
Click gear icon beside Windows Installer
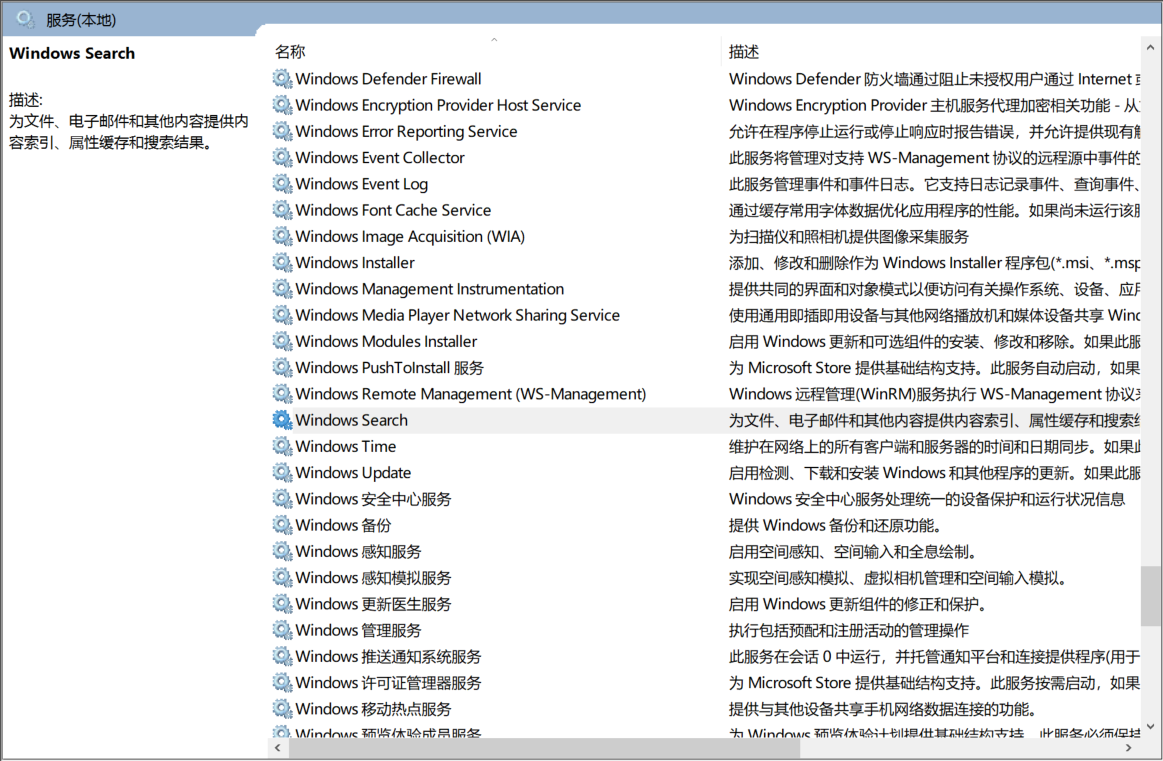[282, 262]
